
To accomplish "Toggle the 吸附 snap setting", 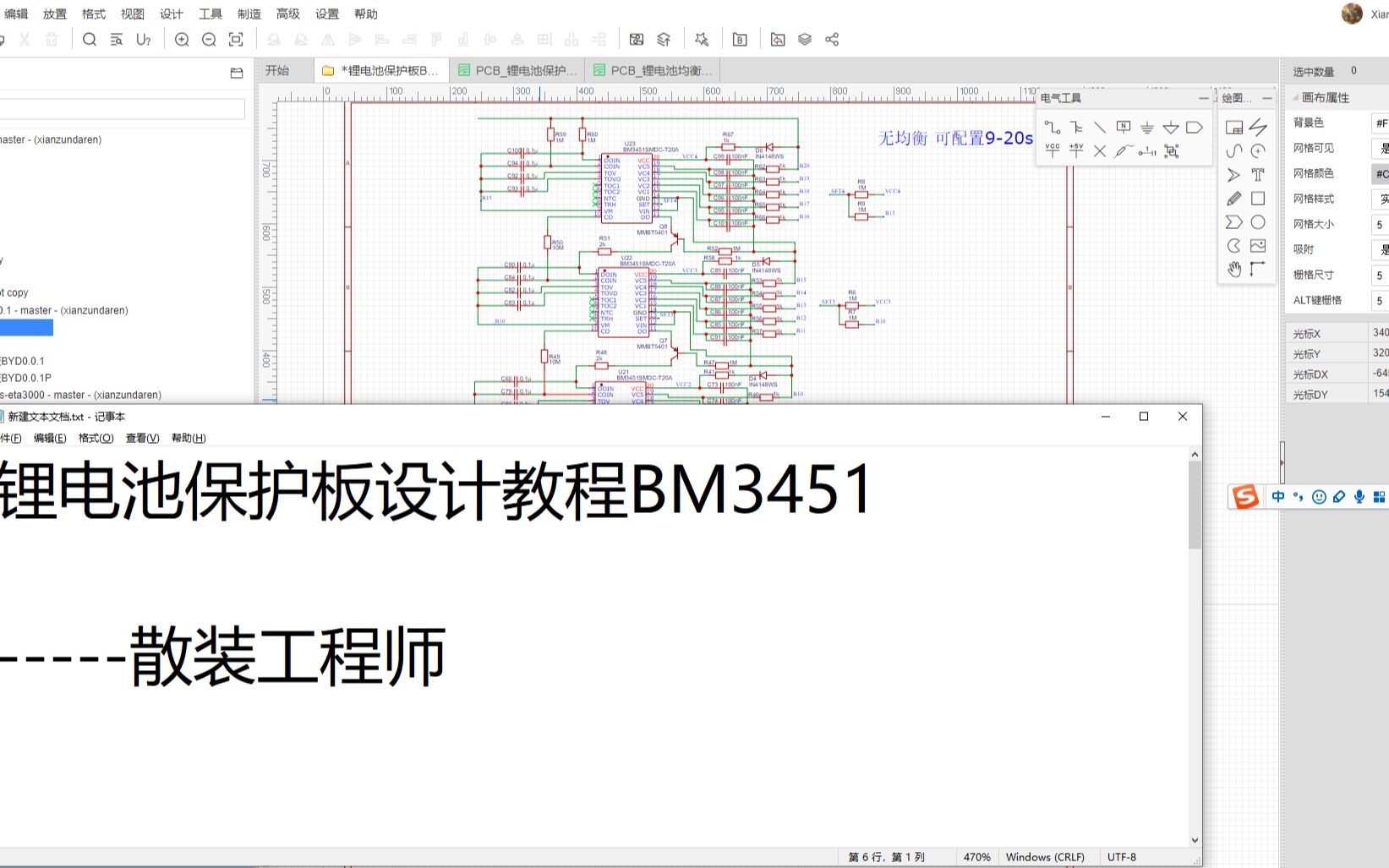I will tap(1383, 249).
